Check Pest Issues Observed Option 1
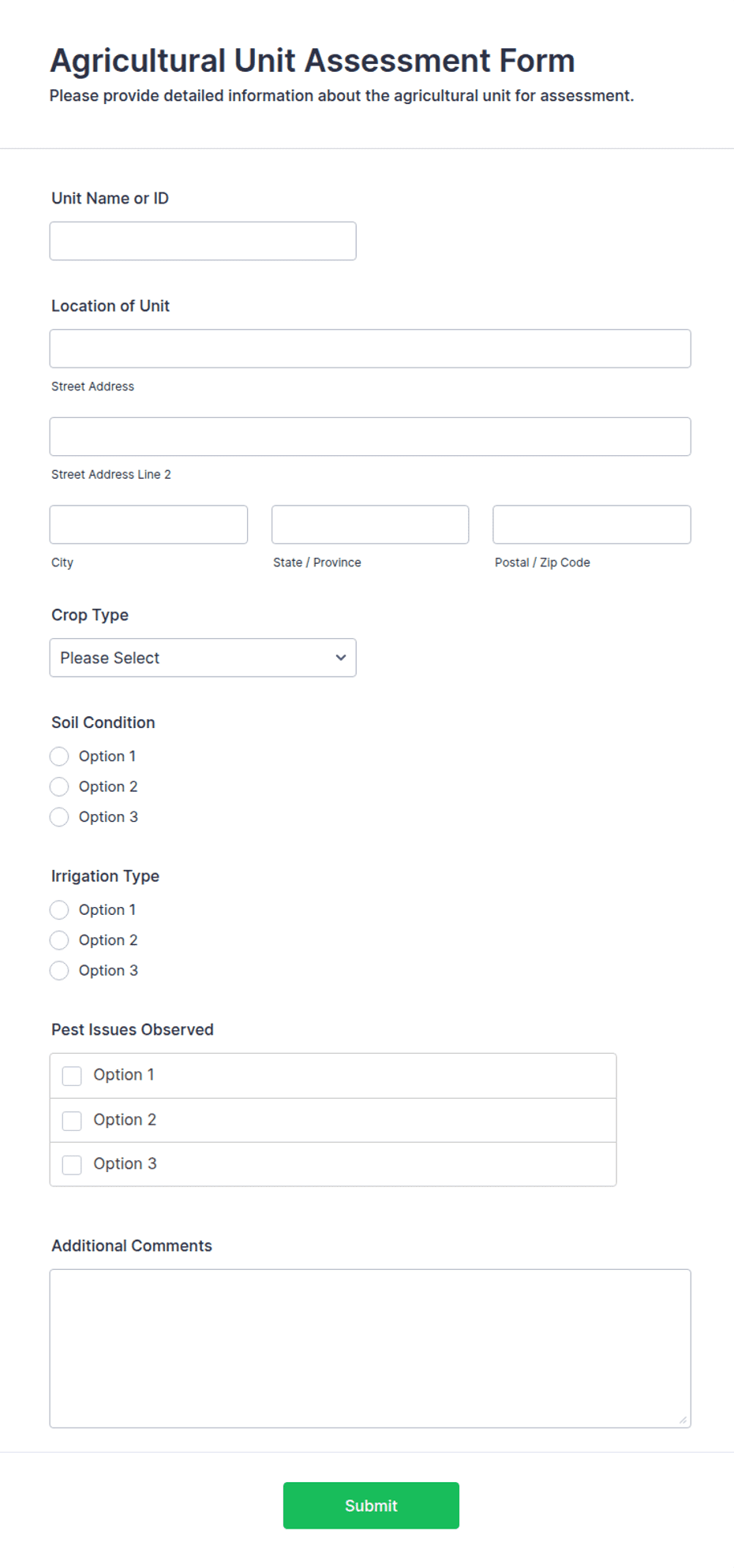This screenshot has height=1568, width=734. point(72,1076)
